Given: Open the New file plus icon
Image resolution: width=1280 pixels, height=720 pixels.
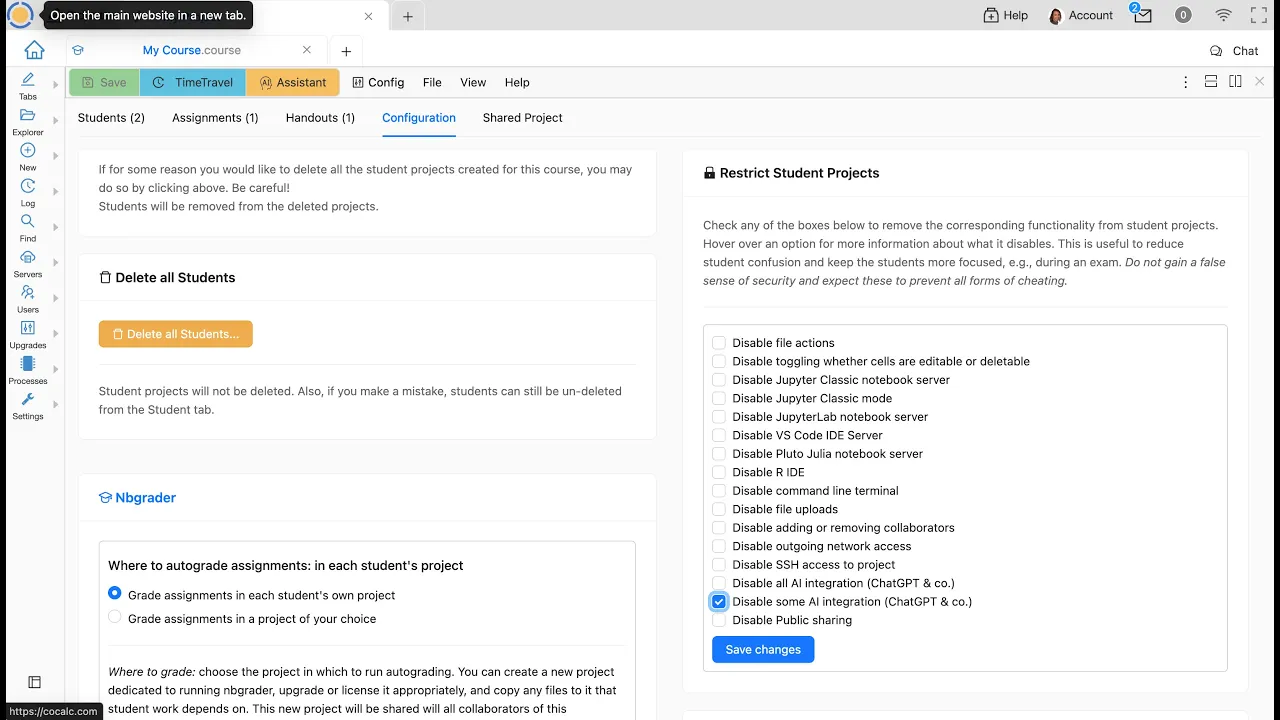Looking at the screenshot, I should [x=28, y=156].
